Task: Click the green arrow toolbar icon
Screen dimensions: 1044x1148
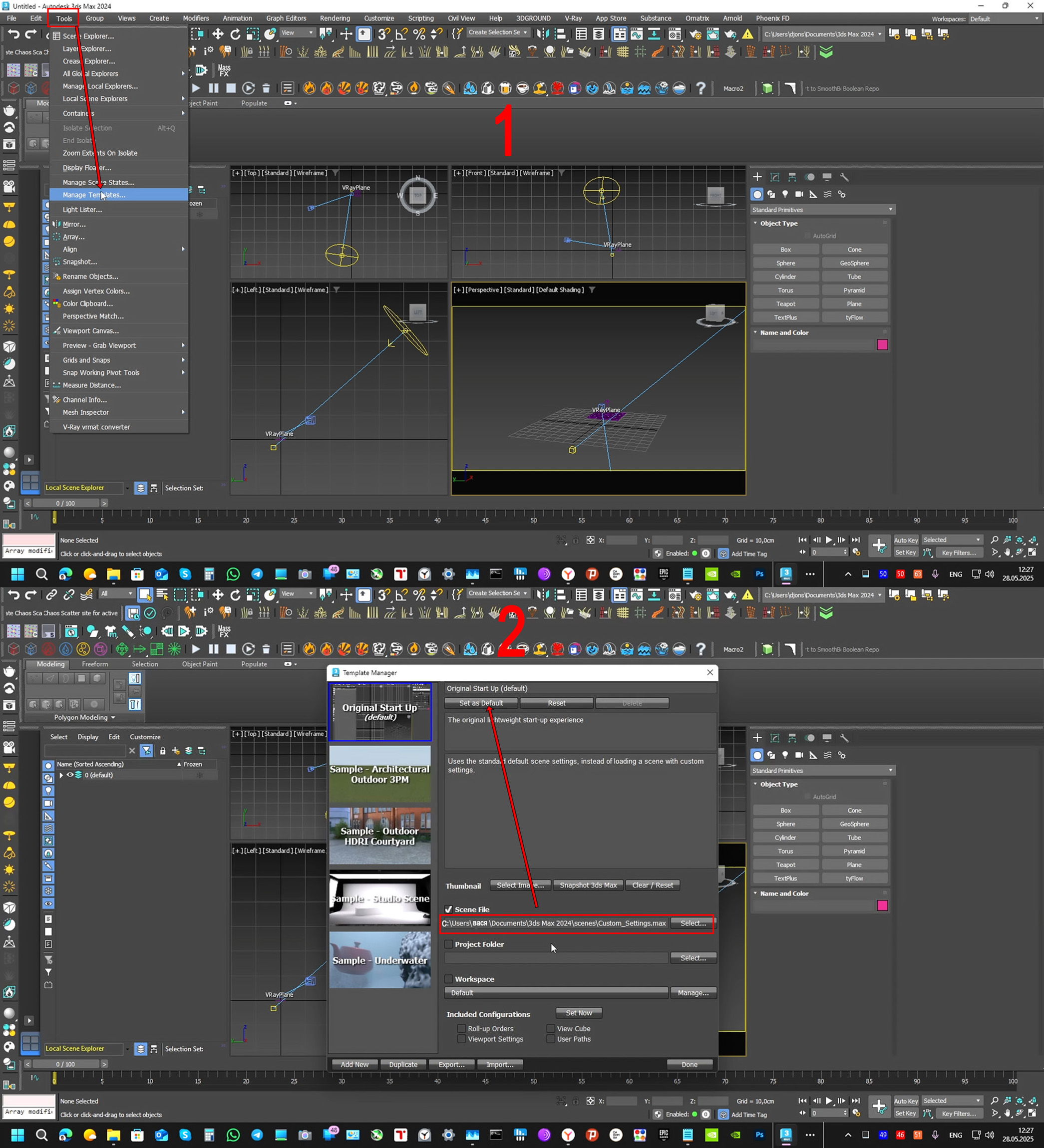Action: [x=139, y=648]
